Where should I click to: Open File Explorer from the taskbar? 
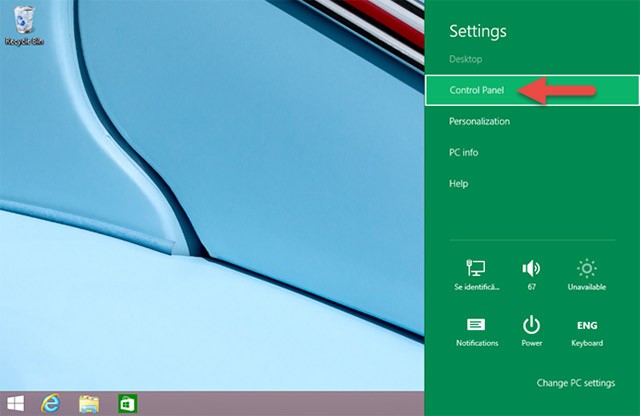point(89,403)
